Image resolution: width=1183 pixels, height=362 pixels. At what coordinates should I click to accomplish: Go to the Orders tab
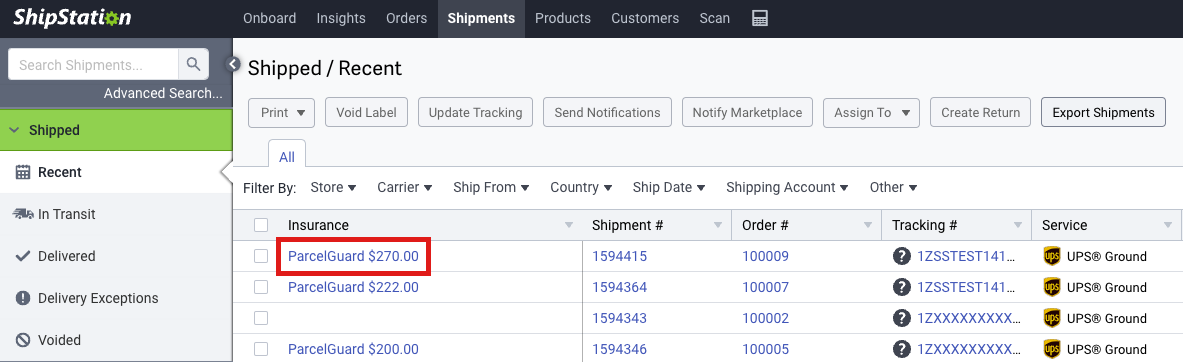click(x=406, y=19)
